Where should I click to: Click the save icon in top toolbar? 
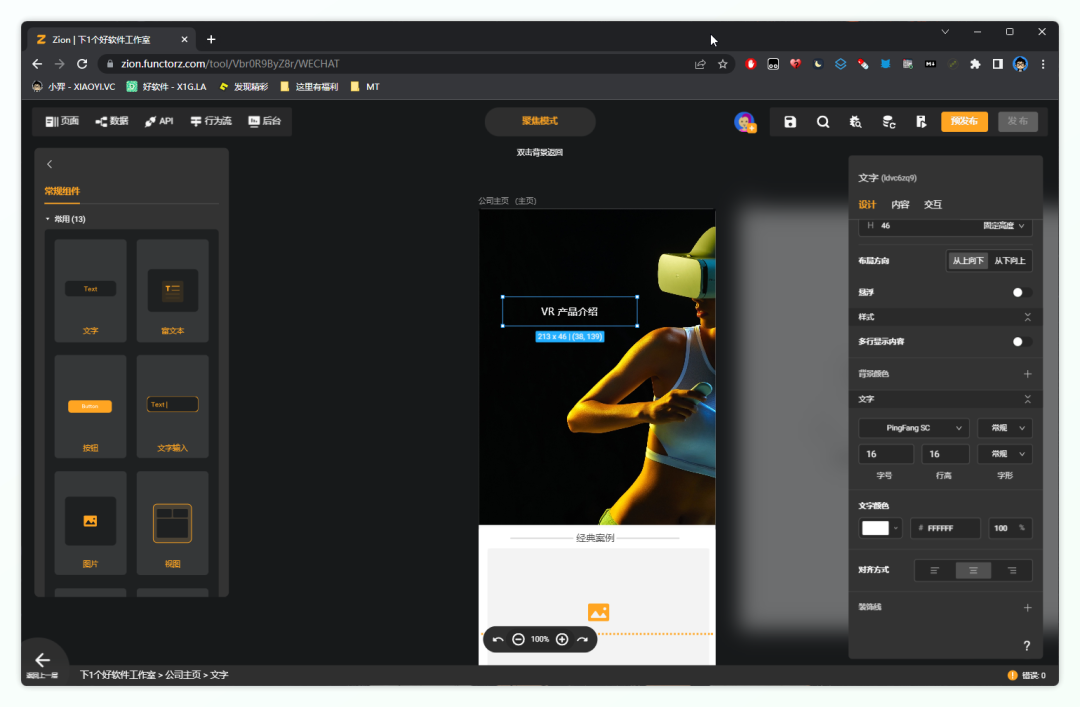790,122
